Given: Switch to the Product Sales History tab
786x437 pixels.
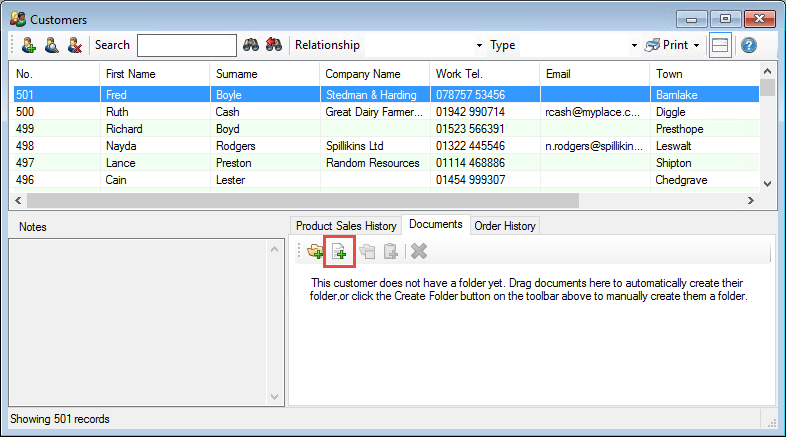Looking at the screenshot, I should [345, 226].
